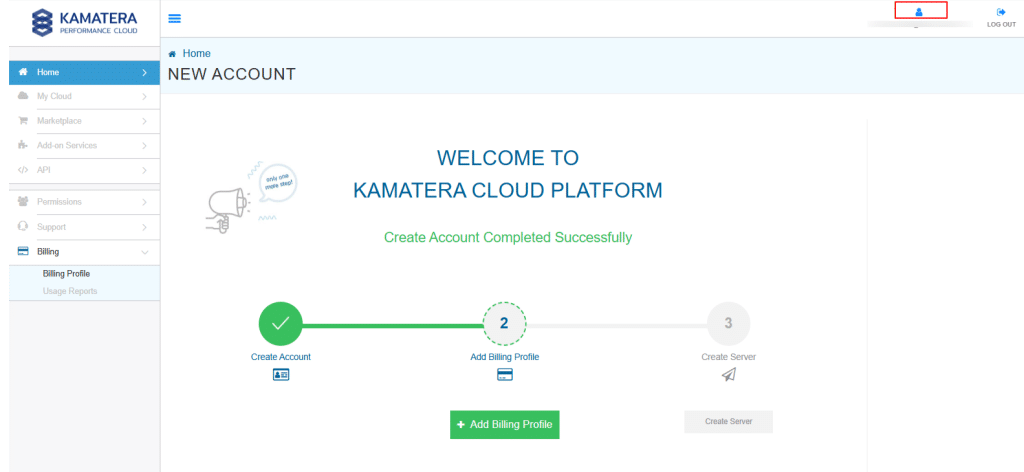Expand the My Cloud menu chevron
The height and width of the screenshot is (472, 1024).
145,97
